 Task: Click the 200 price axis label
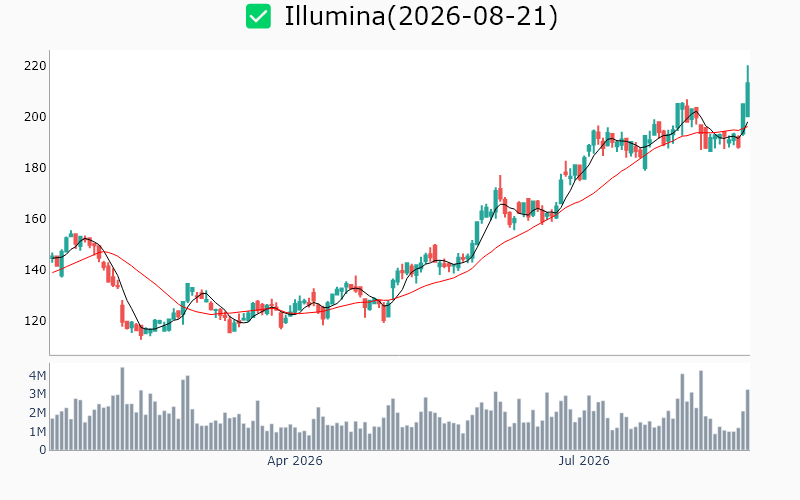click(35, 117)
